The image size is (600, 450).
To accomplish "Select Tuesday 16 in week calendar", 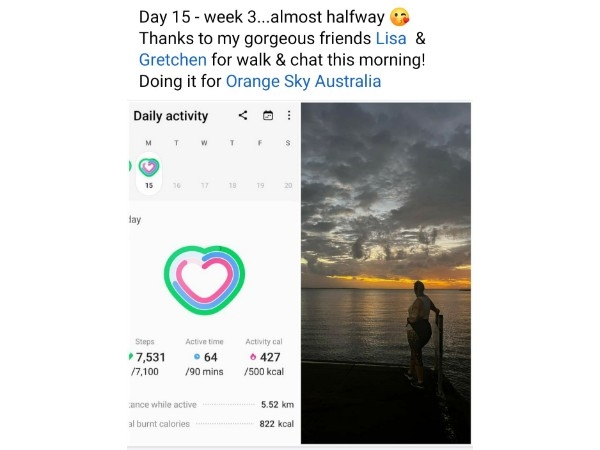I will [x=176, y=185].
